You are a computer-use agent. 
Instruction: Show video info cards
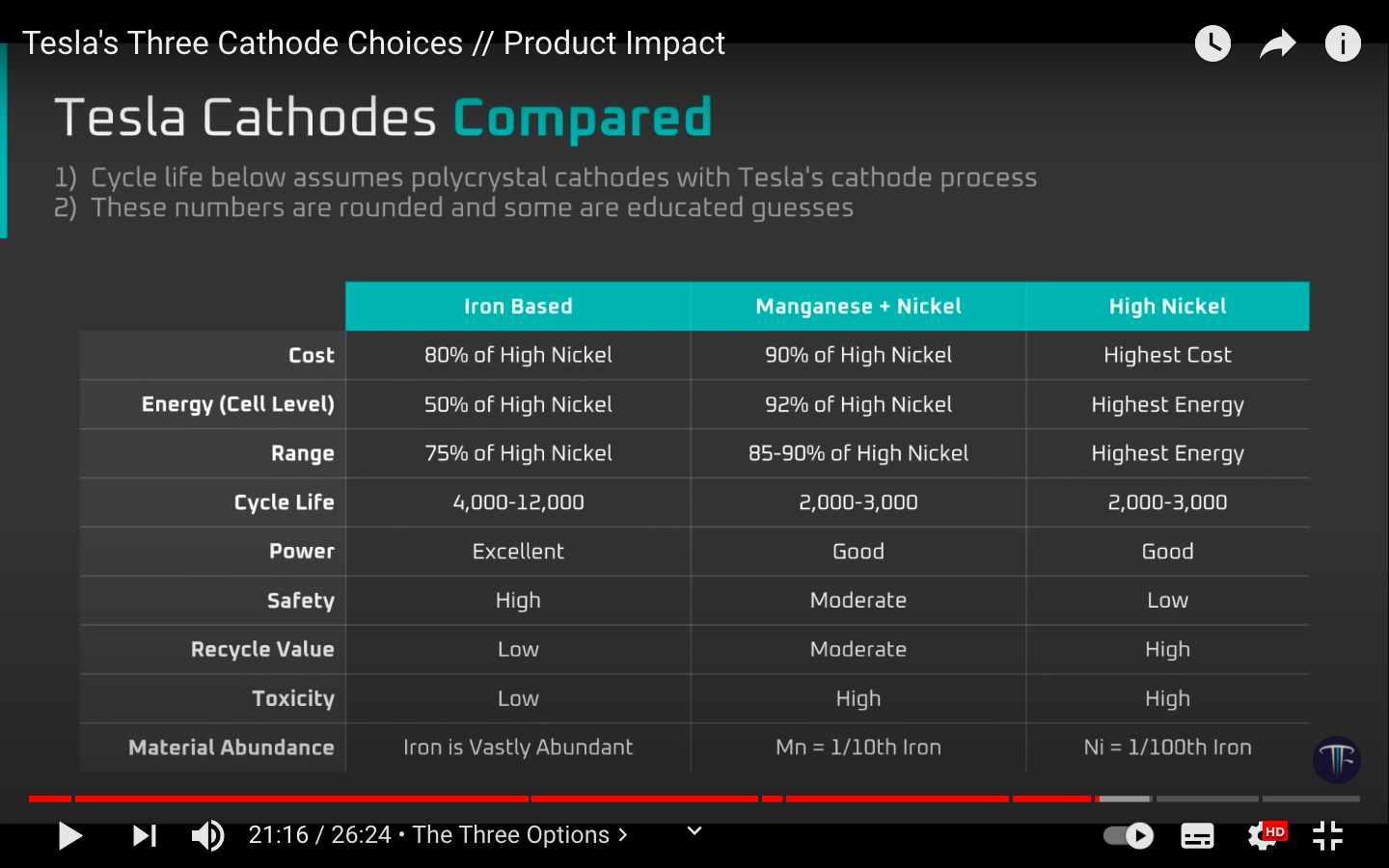pos(1343,43)
